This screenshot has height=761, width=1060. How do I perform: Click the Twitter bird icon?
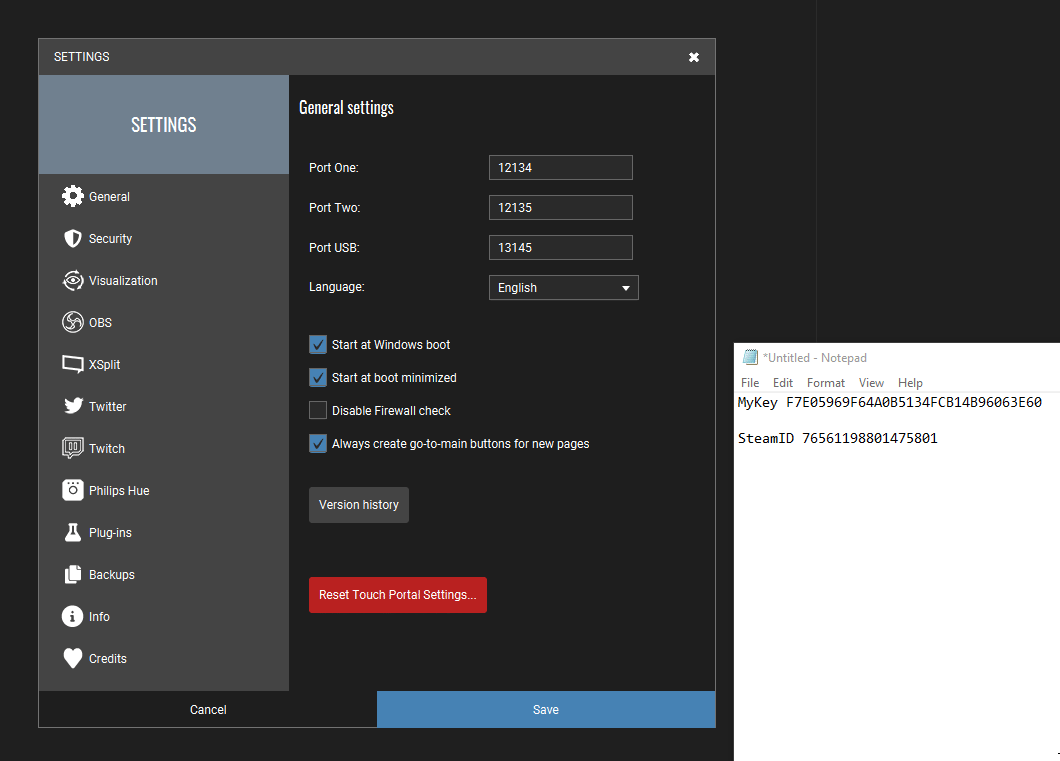72,406
